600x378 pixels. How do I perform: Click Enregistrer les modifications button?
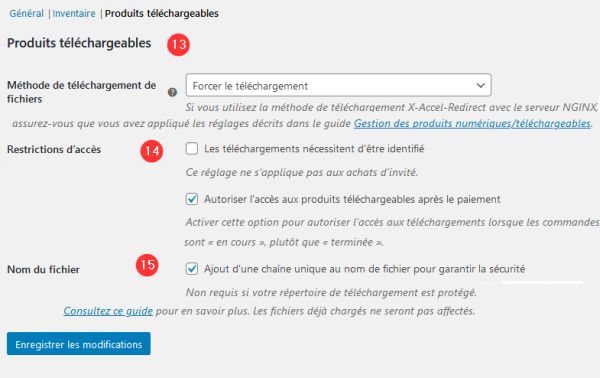(78, 344)
